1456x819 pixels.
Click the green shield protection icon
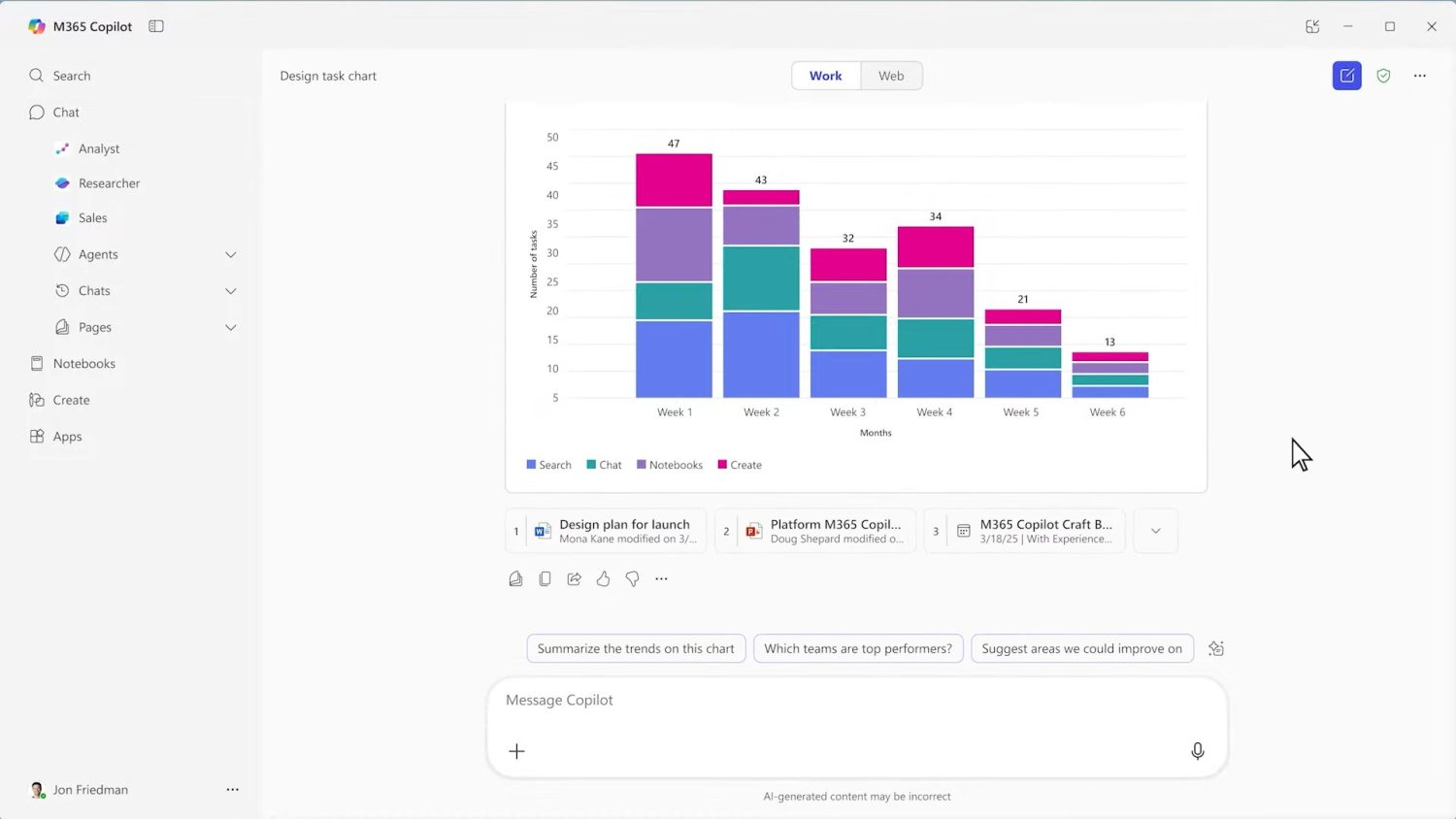pyautogui.click(x=1383, y=76)
